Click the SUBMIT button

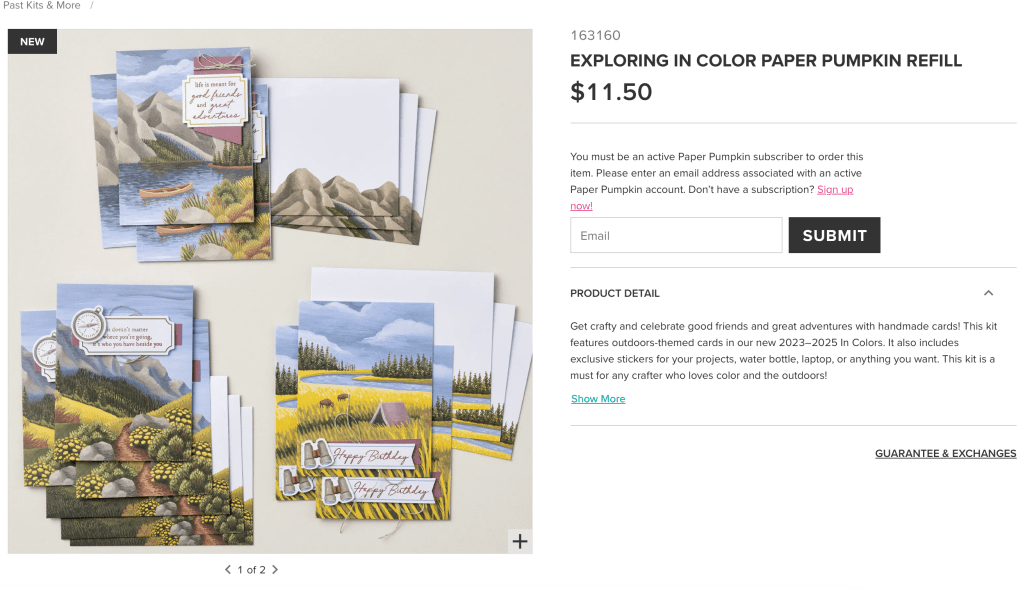[834, 235]
